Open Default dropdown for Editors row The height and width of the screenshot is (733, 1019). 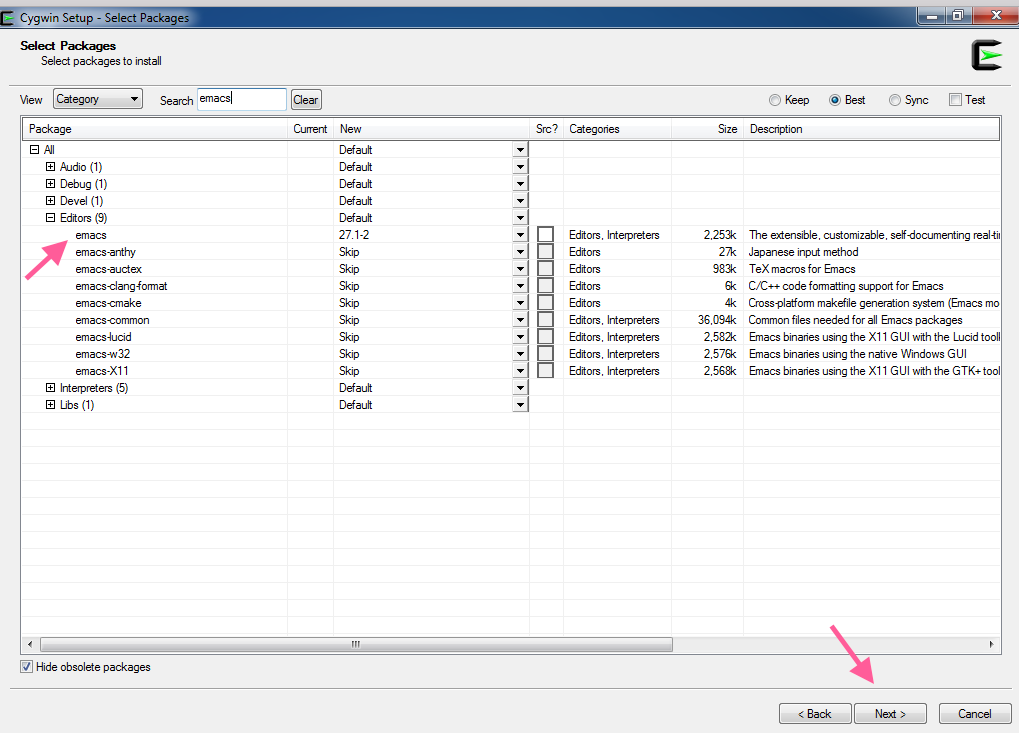click(520, 218)
